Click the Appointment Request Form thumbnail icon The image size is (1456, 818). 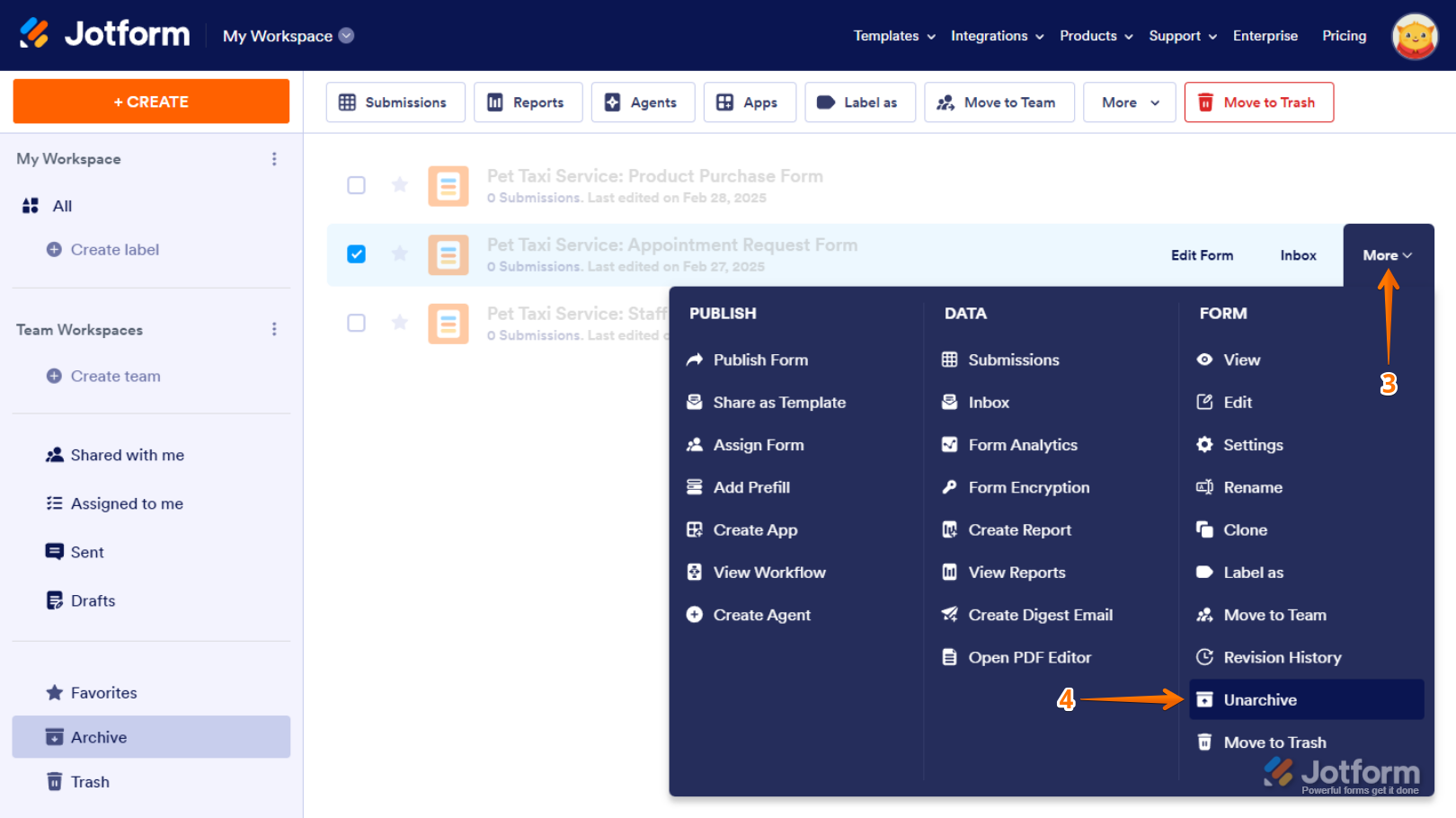(448, 254)
